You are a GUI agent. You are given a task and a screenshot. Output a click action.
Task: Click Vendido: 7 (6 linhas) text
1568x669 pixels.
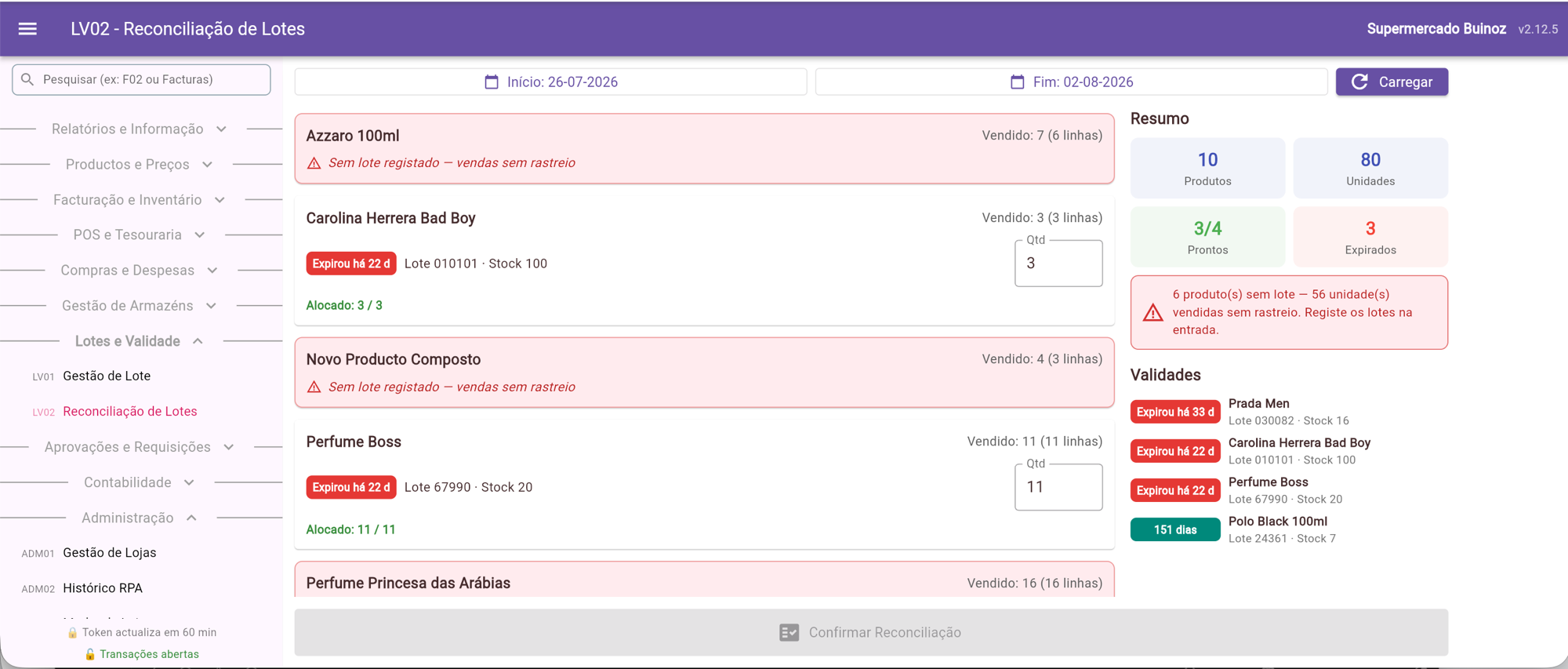coord(1042,136)
